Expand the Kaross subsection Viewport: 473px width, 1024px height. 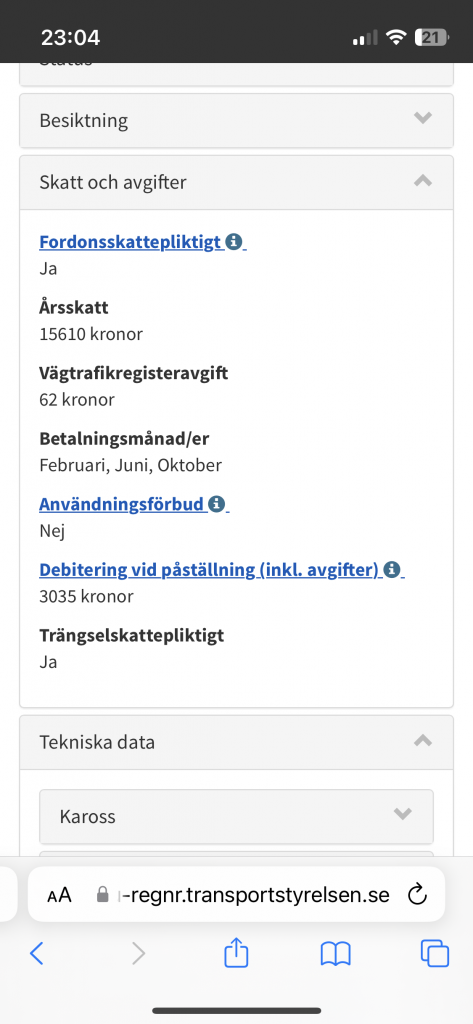[x=236, y=816]
